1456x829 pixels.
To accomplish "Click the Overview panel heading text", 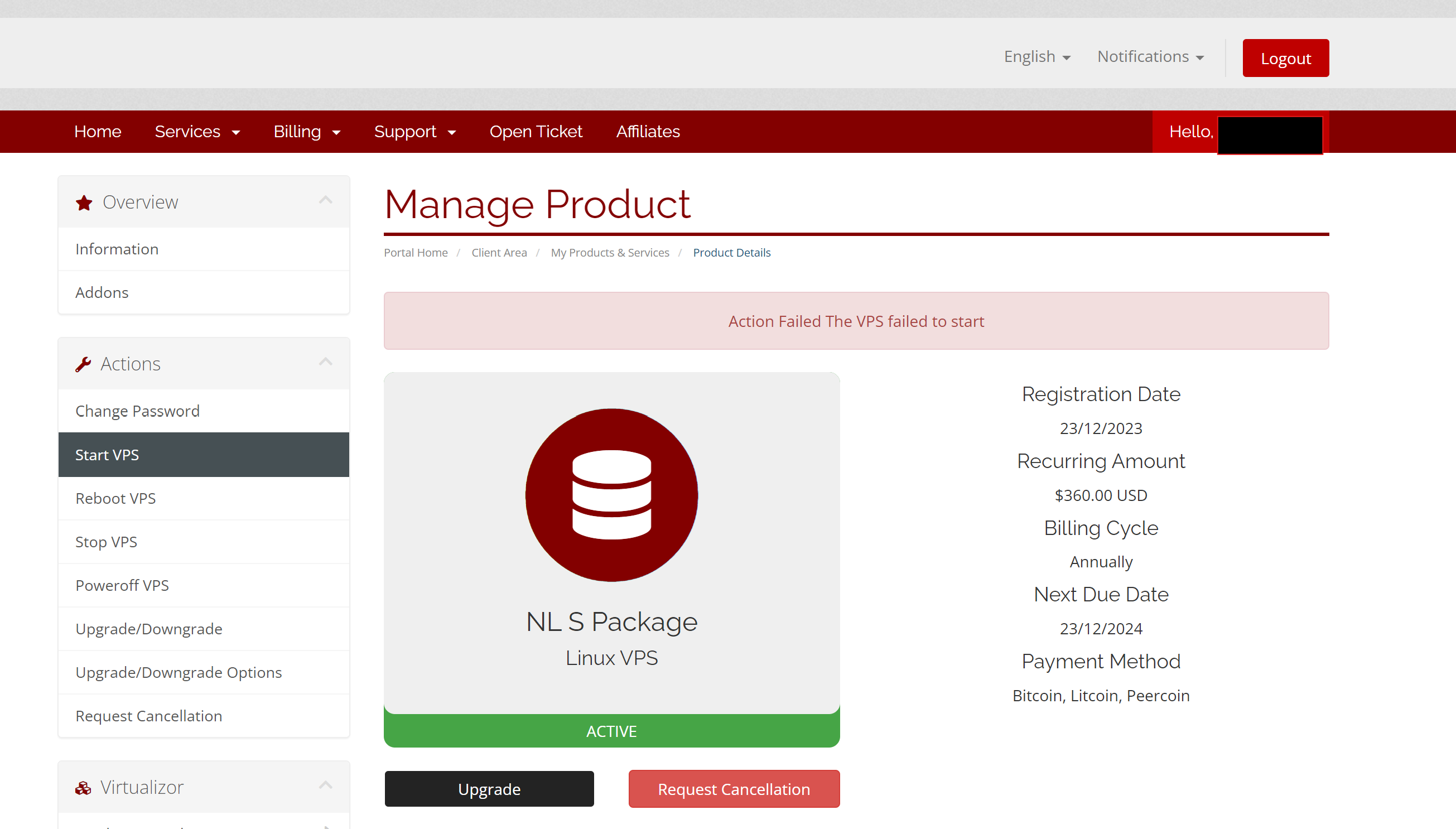I will click(x=140, y=203).
